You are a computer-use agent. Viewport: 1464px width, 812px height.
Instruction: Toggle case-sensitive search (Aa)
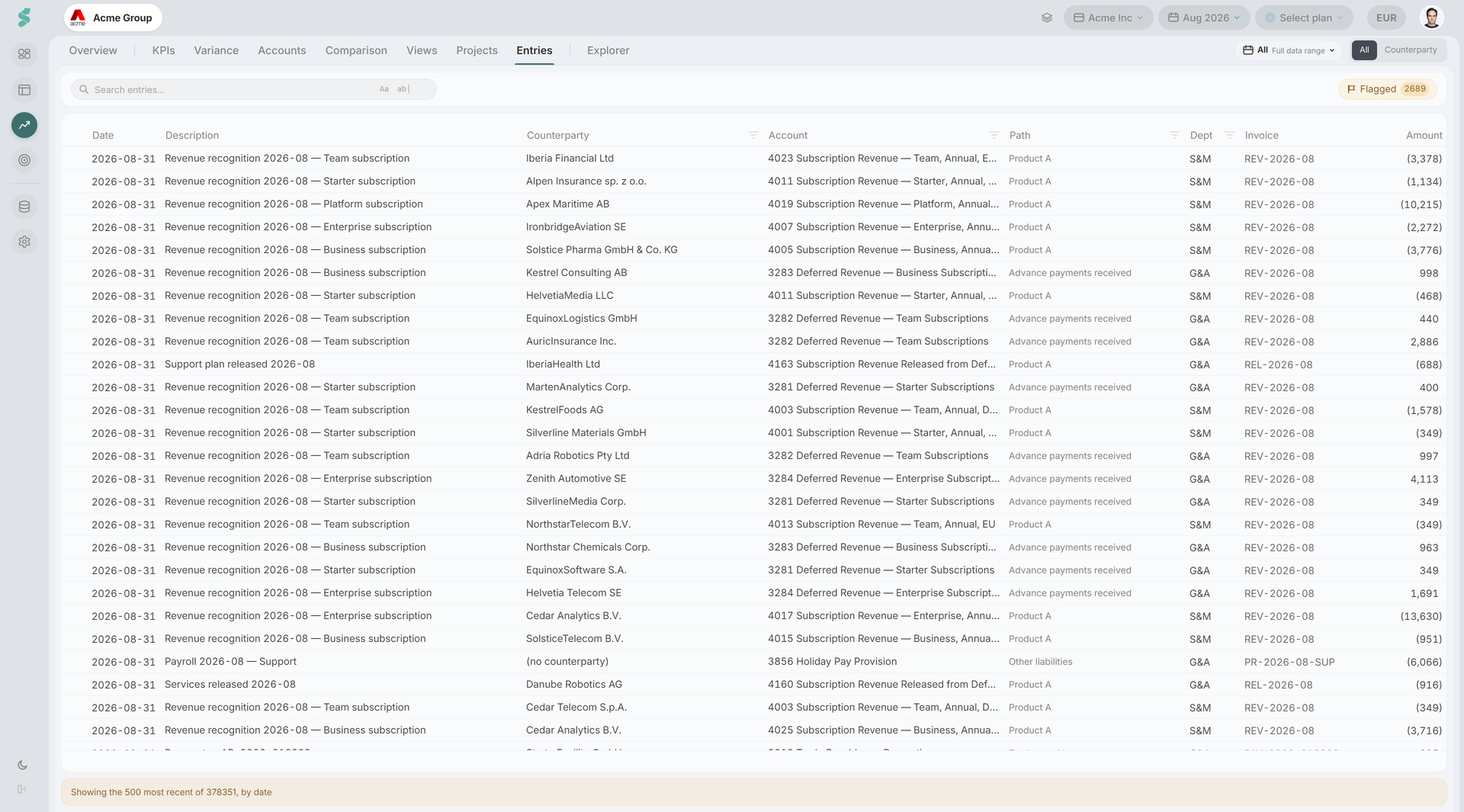[384, 89]
